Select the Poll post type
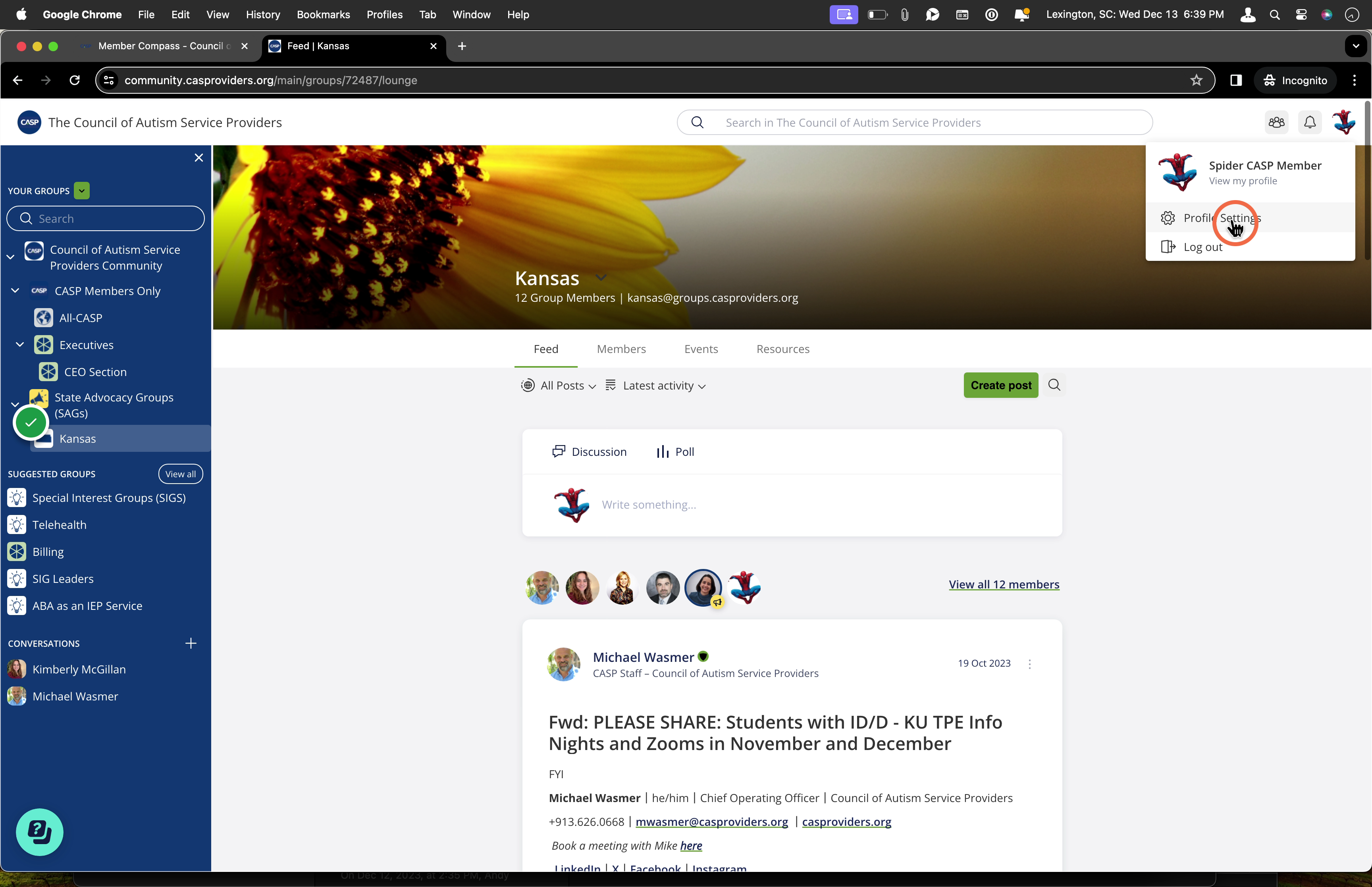This screenshot has width=1372, height=887. pos(675,451)
